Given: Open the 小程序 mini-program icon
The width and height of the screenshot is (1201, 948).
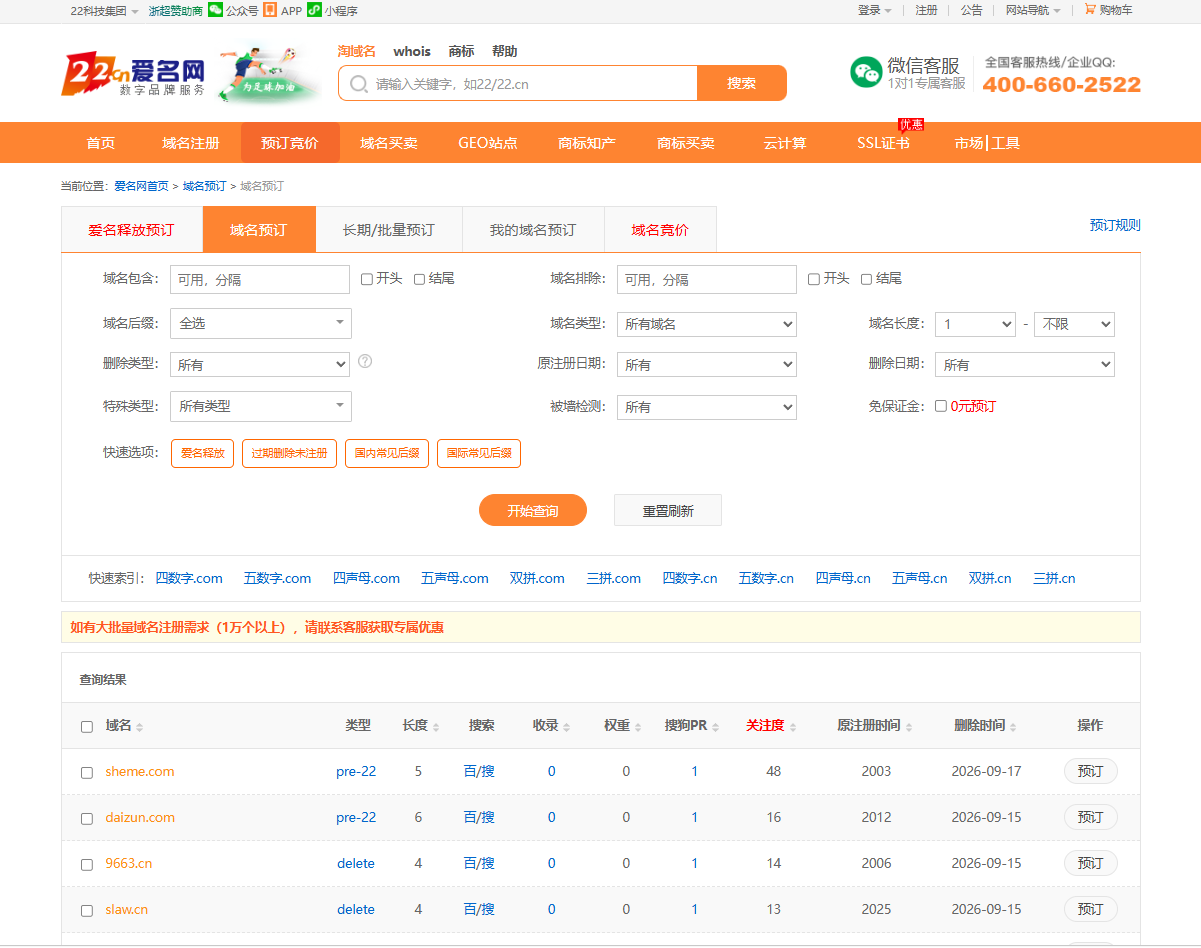Looking at the screenshot, I should [x=314, y=10].
